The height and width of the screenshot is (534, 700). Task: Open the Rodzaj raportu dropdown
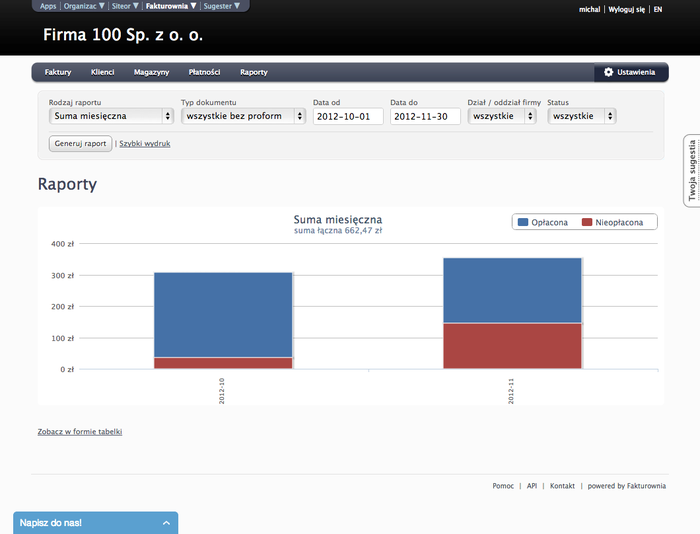111,116
